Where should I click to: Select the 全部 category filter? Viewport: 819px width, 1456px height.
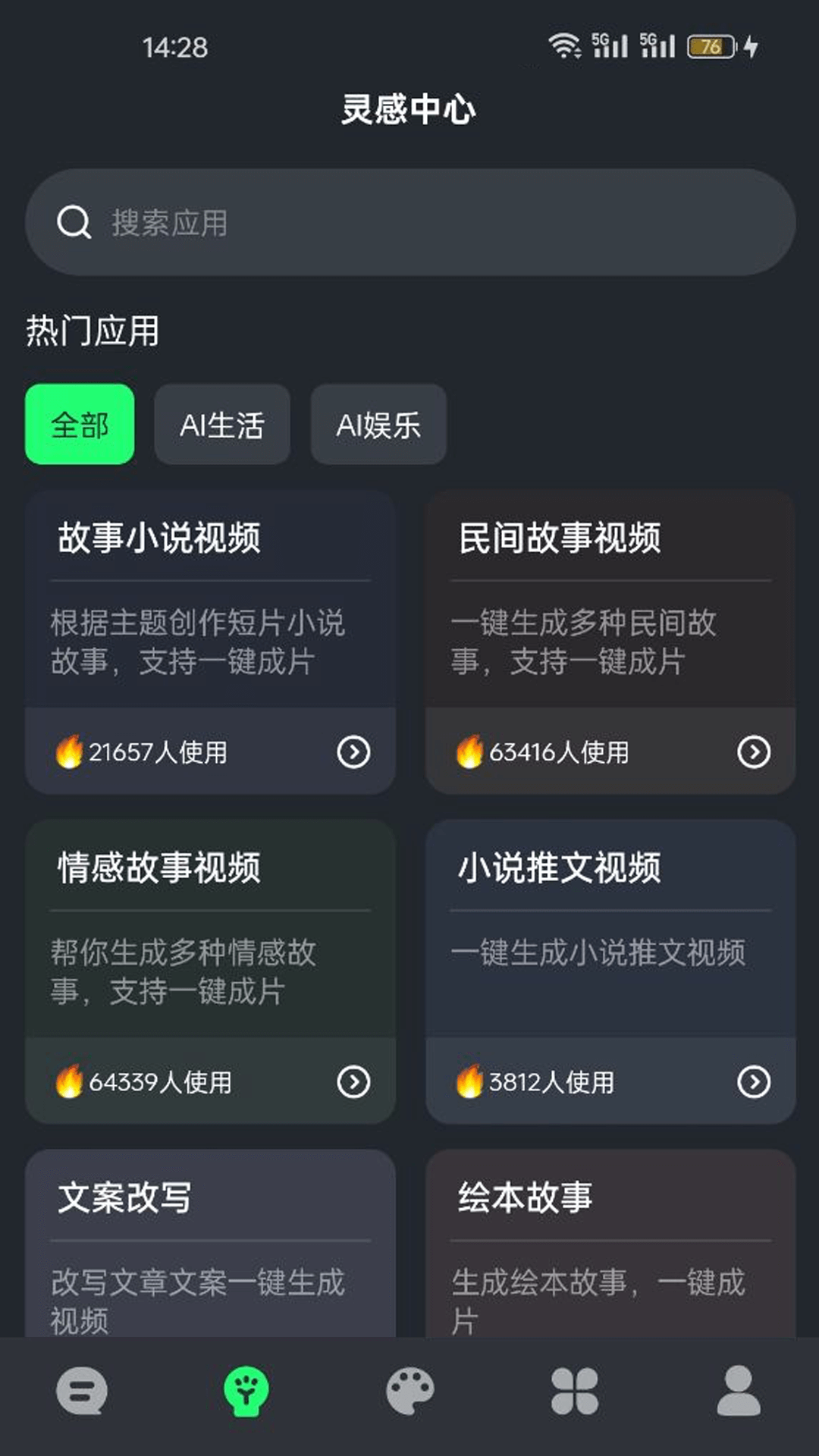pos(80,425)
